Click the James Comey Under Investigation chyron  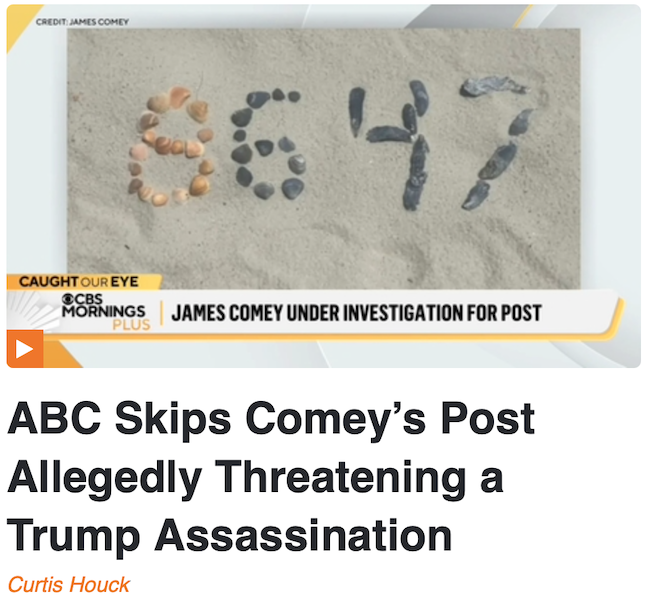pos(356,313)
